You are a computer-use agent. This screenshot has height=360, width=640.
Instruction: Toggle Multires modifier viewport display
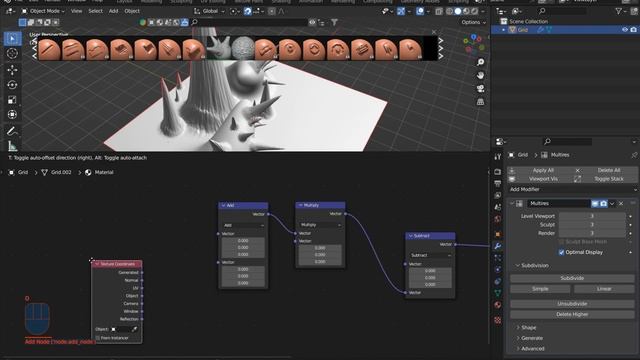[x=595, y=203]
